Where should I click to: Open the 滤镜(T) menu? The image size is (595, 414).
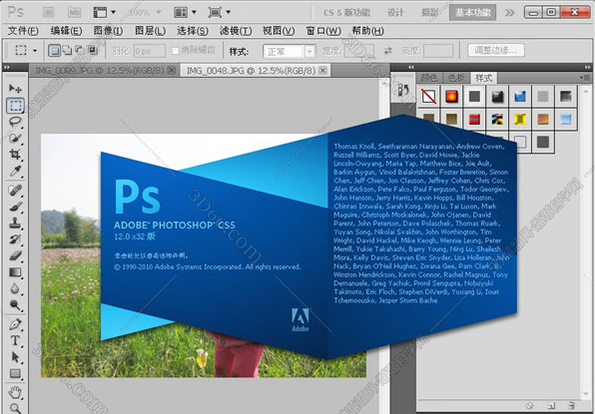coord(235,31)
